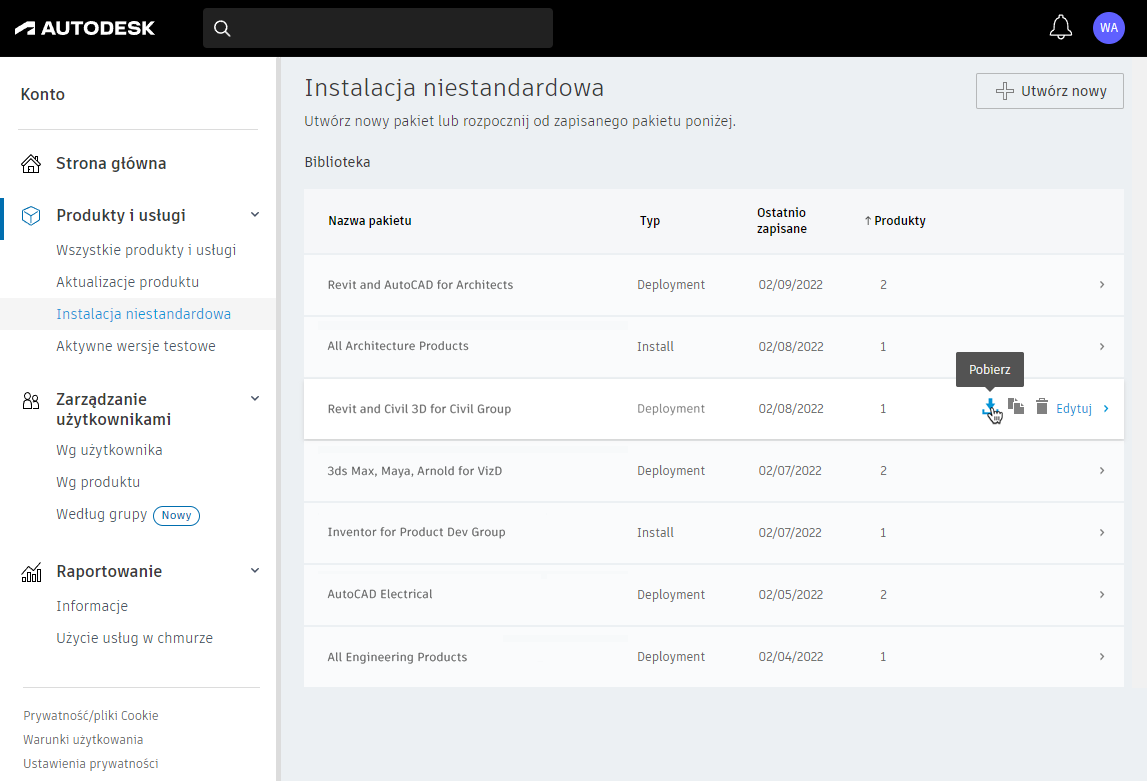Click the download icon for Revit and Civil 3D
Screen dimensions: 1147x781
[989, 407]
